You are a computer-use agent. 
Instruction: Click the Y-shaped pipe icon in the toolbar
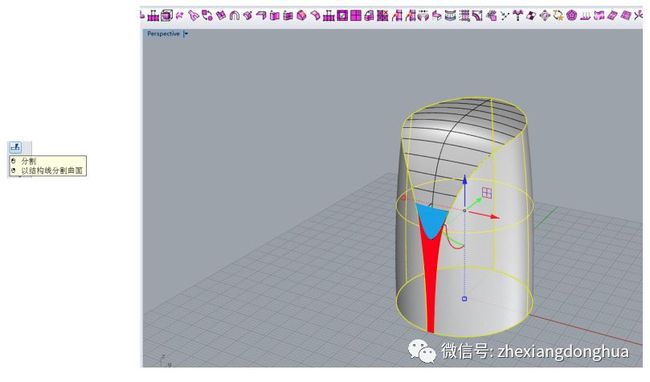pyautogui.click(x=194, y=16)
